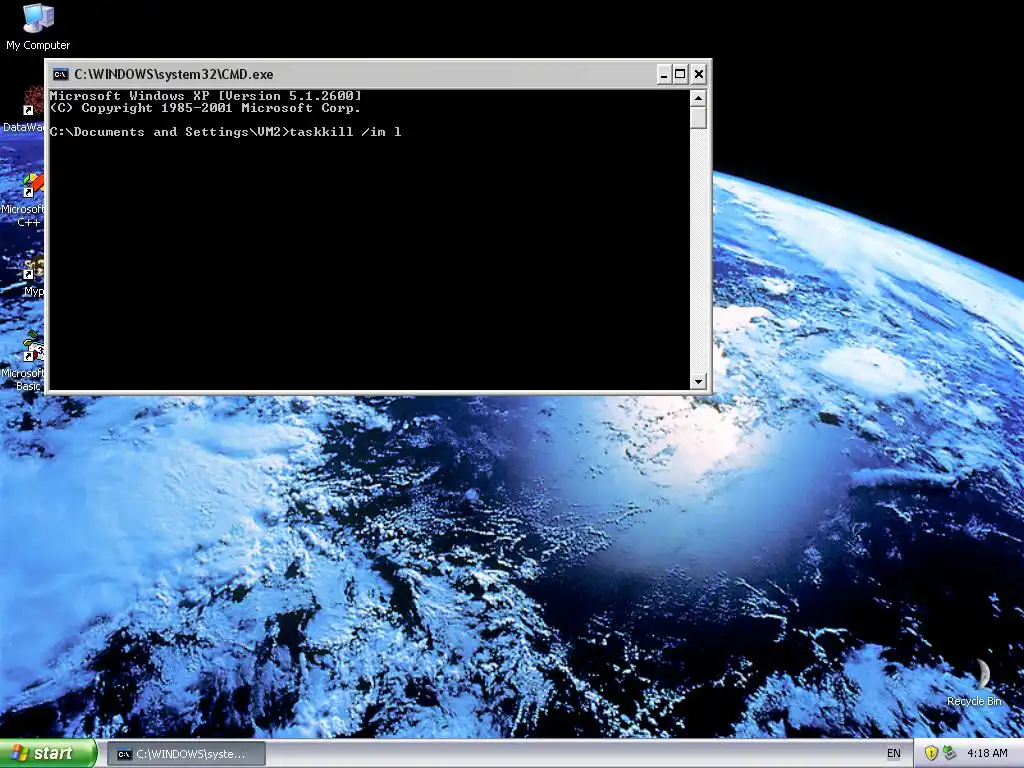The image size is (1024, 768).
Task: Click the CMD scrollbar down arrow
Action: click(x=698, y=381)
